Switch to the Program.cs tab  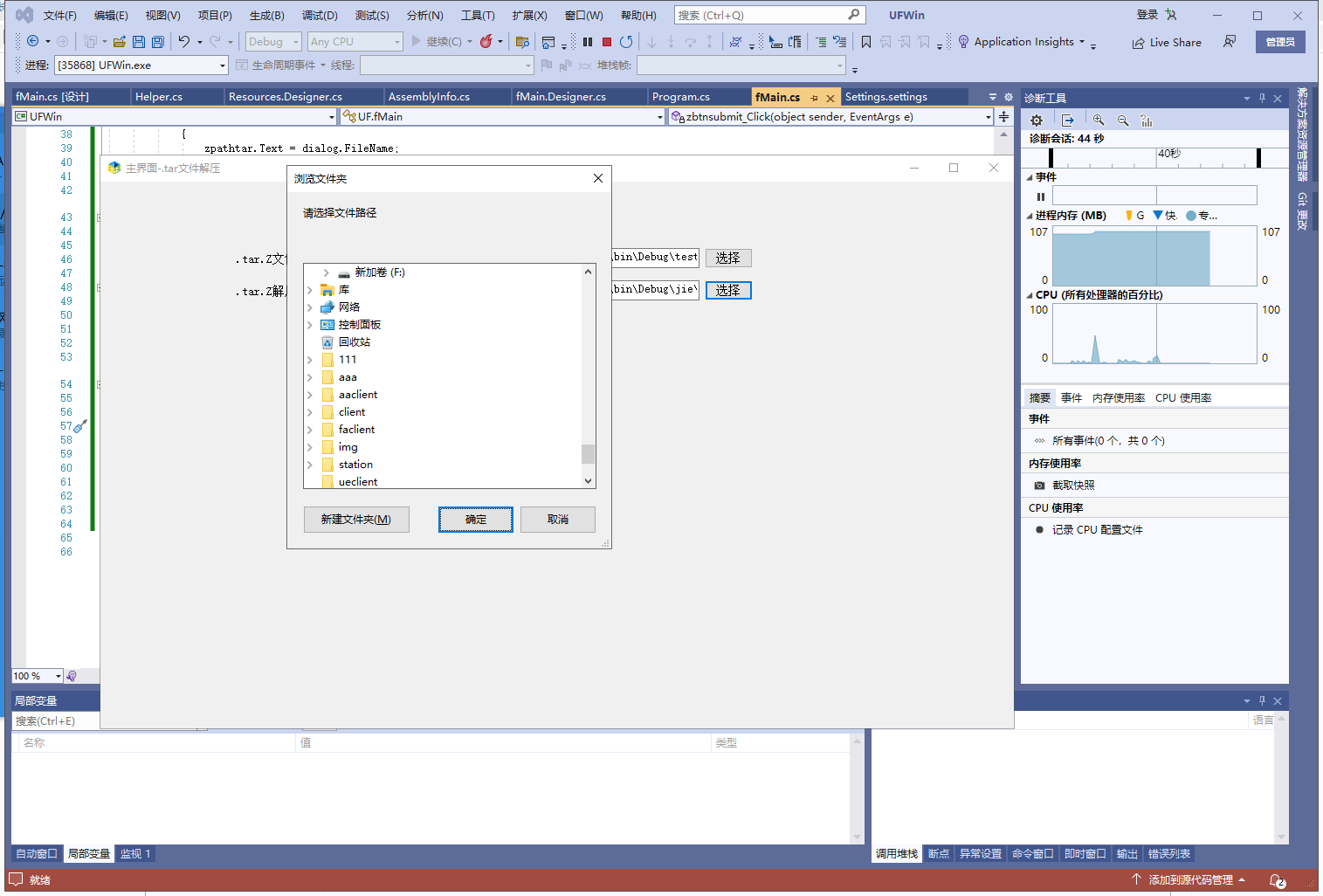click(x=681, y=97)
